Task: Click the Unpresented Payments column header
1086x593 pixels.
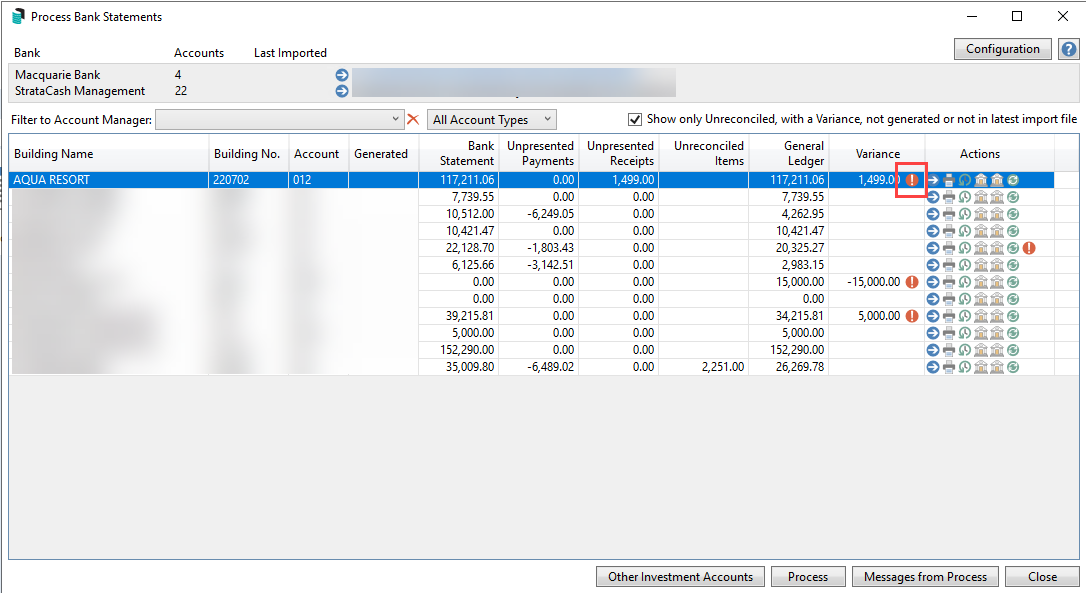Action: click(539, 154)
